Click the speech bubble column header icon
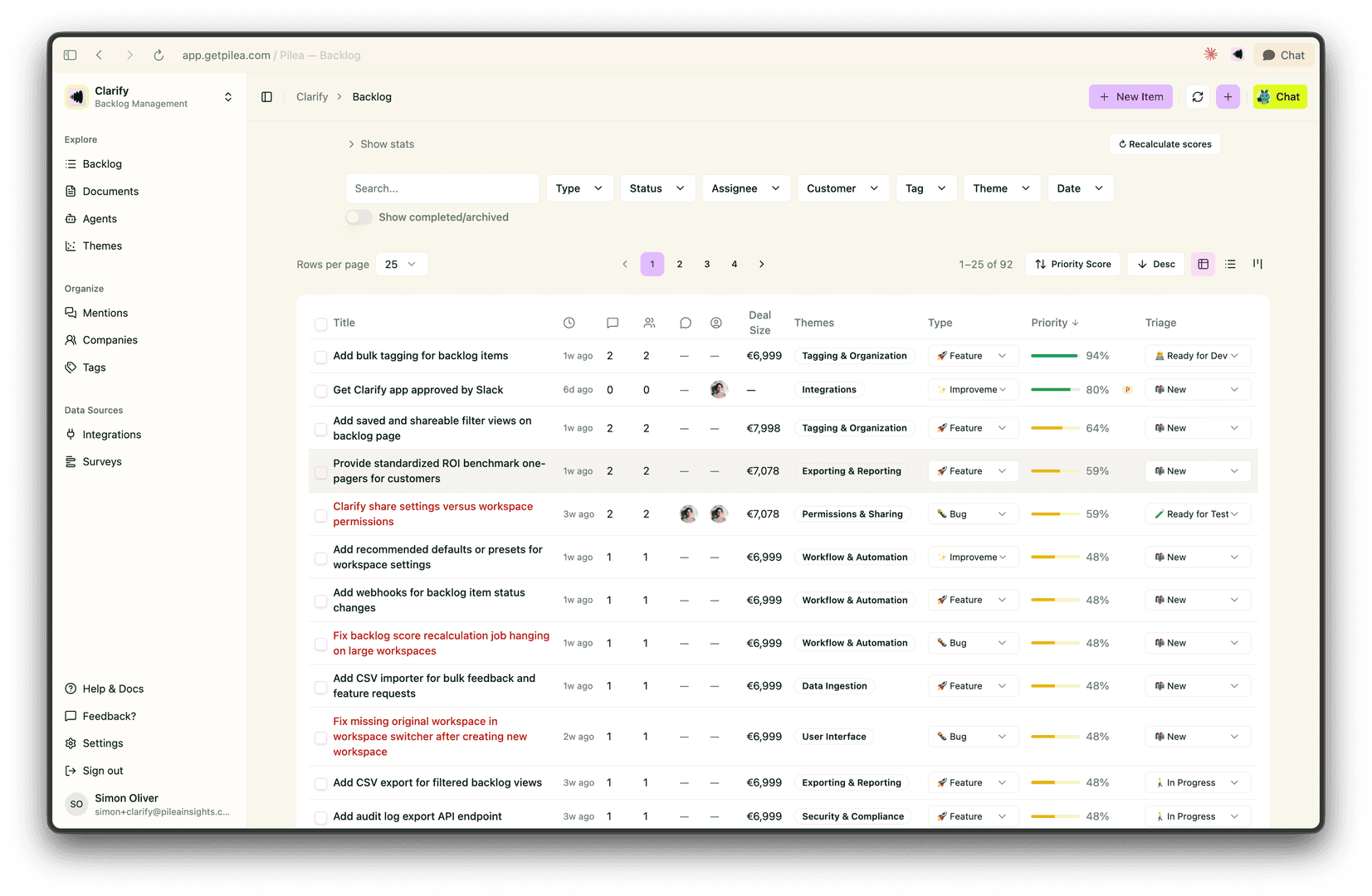Image resolution: width=1372 pixels, height=896 pixels. [686, 323]
